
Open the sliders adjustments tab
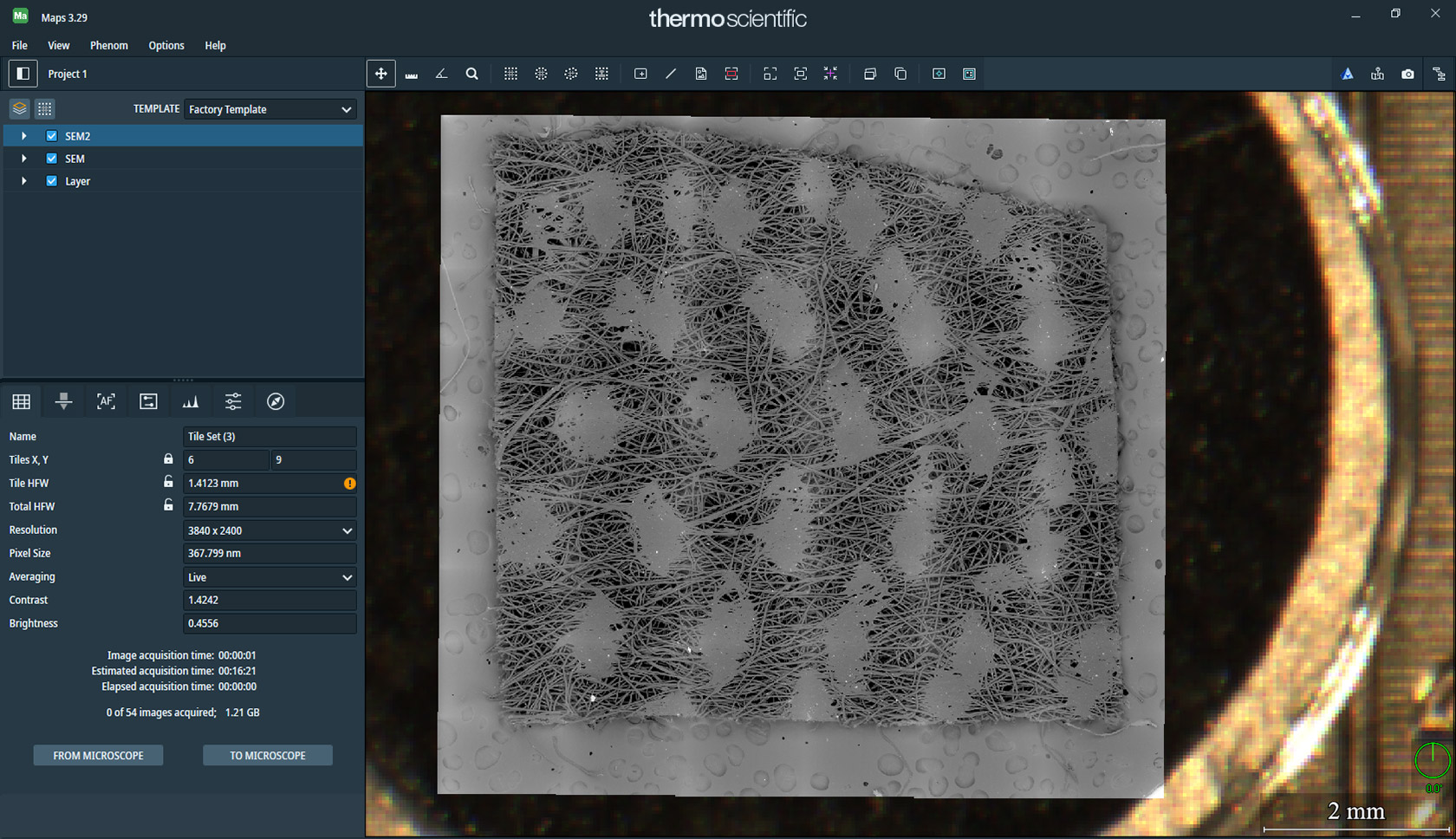pos(233,401)
